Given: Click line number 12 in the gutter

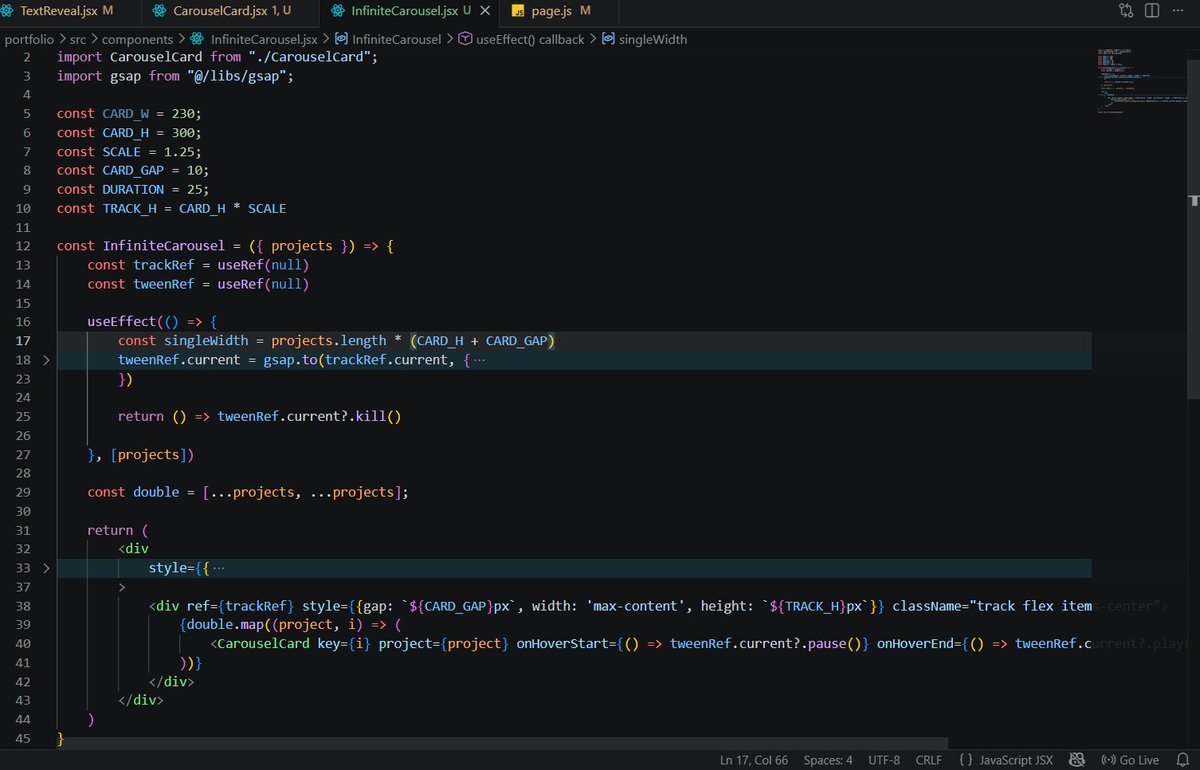Looking at the screenshot, I should (25, 246).
